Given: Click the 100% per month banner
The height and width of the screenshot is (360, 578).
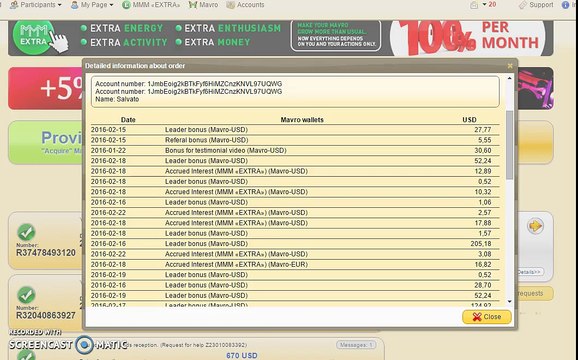Looking at the screenshot, I should pyautogui.click(x=468, y=38).
